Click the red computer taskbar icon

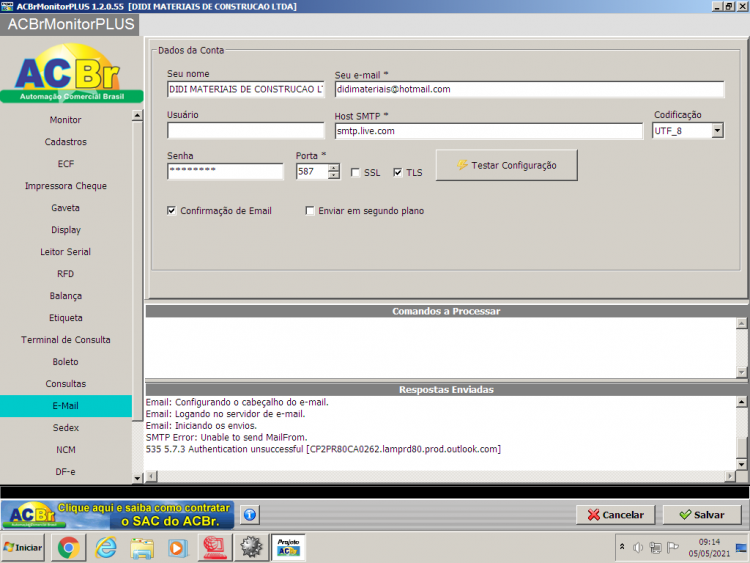[214, 547]
